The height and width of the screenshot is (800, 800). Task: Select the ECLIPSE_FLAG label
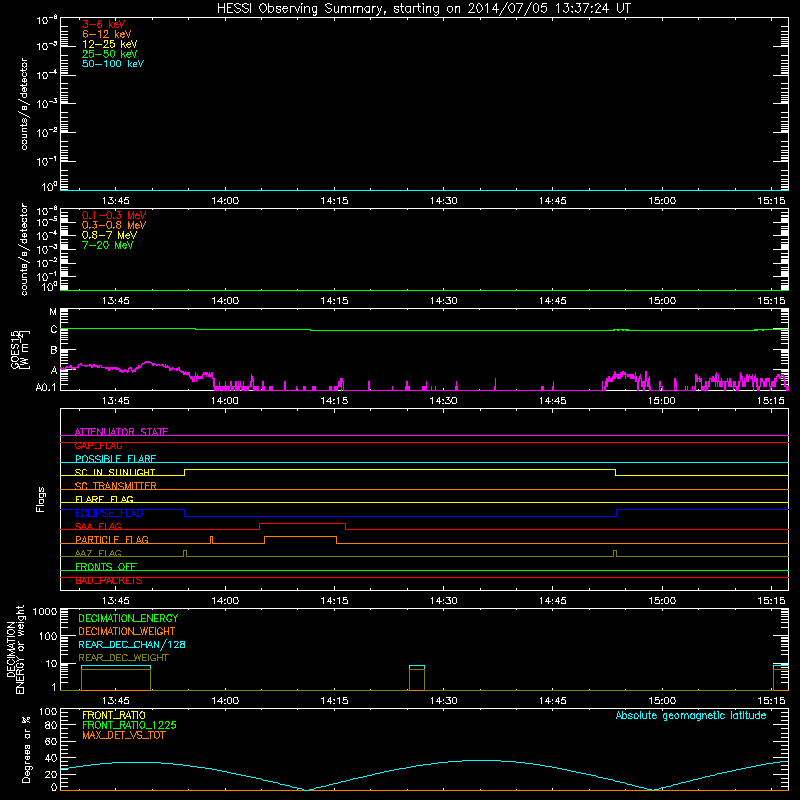click(109, 513)
